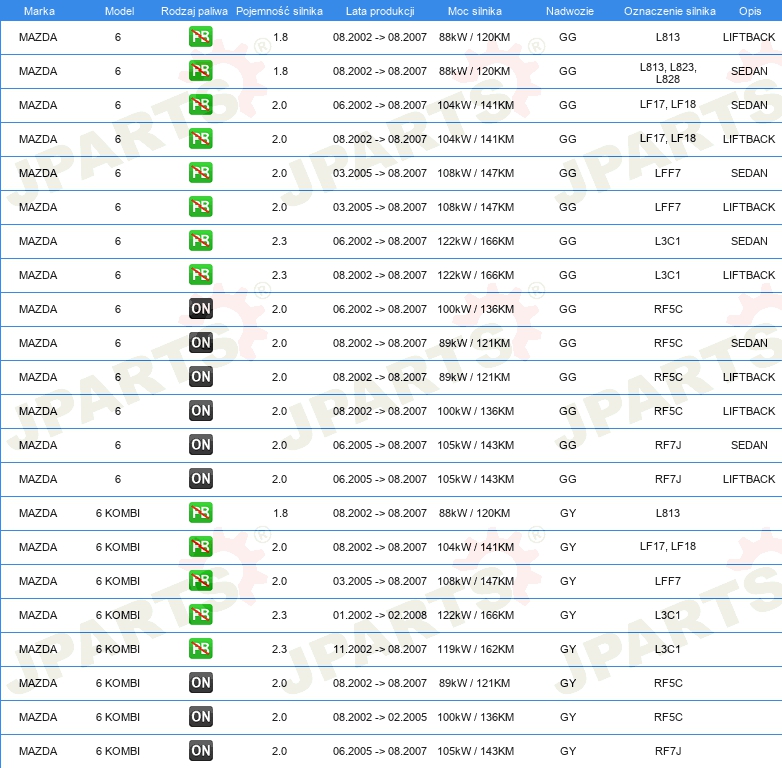
Task: Click petrol icon in 6 KOMBI LF17, LF18 row
Action: [x=200, y=547]
